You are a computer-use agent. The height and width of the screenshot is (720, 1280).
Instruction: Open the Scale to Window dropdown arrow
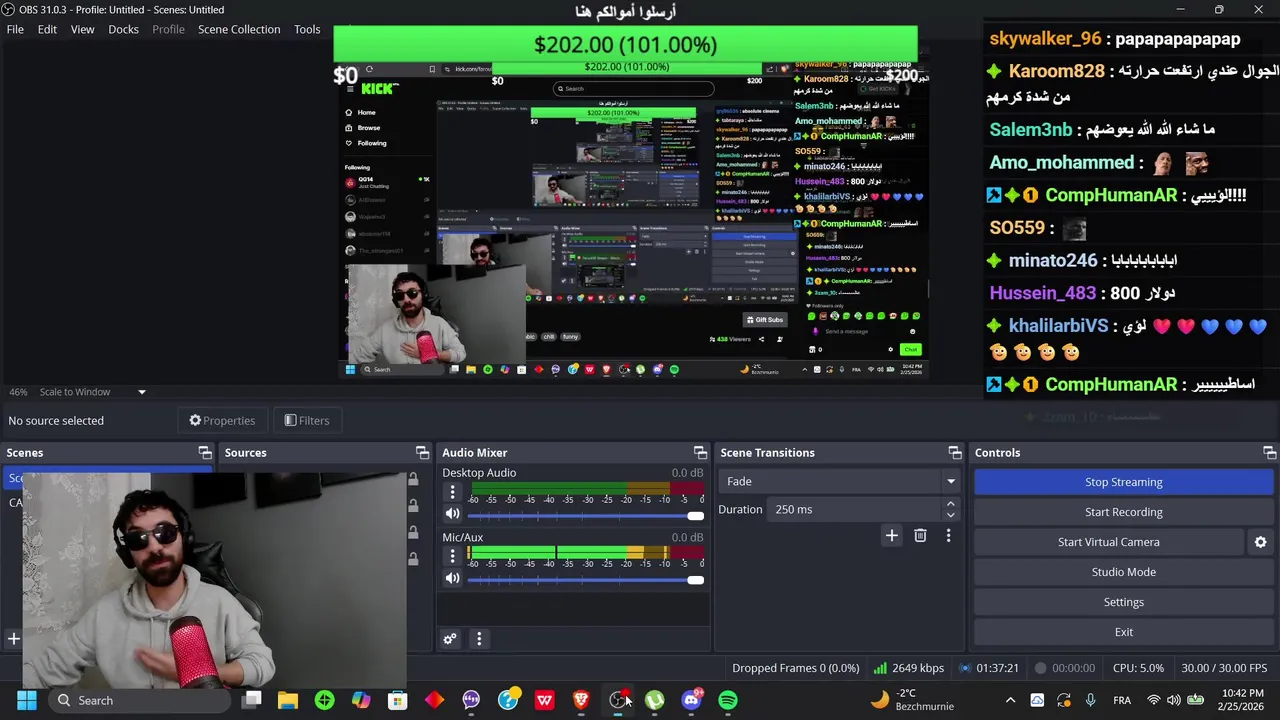pyautogui.click(x=141, y=392)
